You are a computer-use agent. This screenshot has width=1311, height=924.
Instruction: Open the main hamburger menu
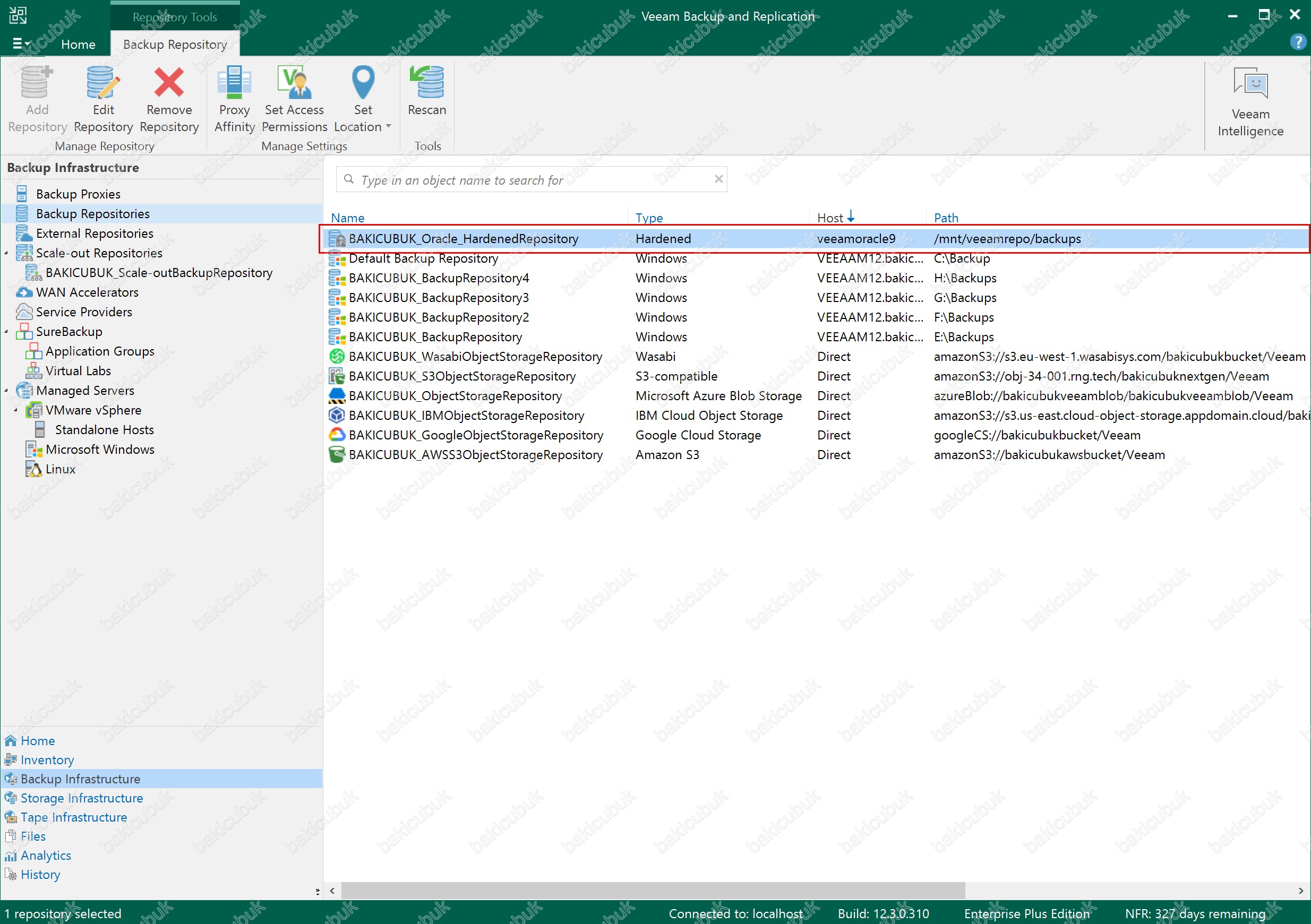[21, 44]
